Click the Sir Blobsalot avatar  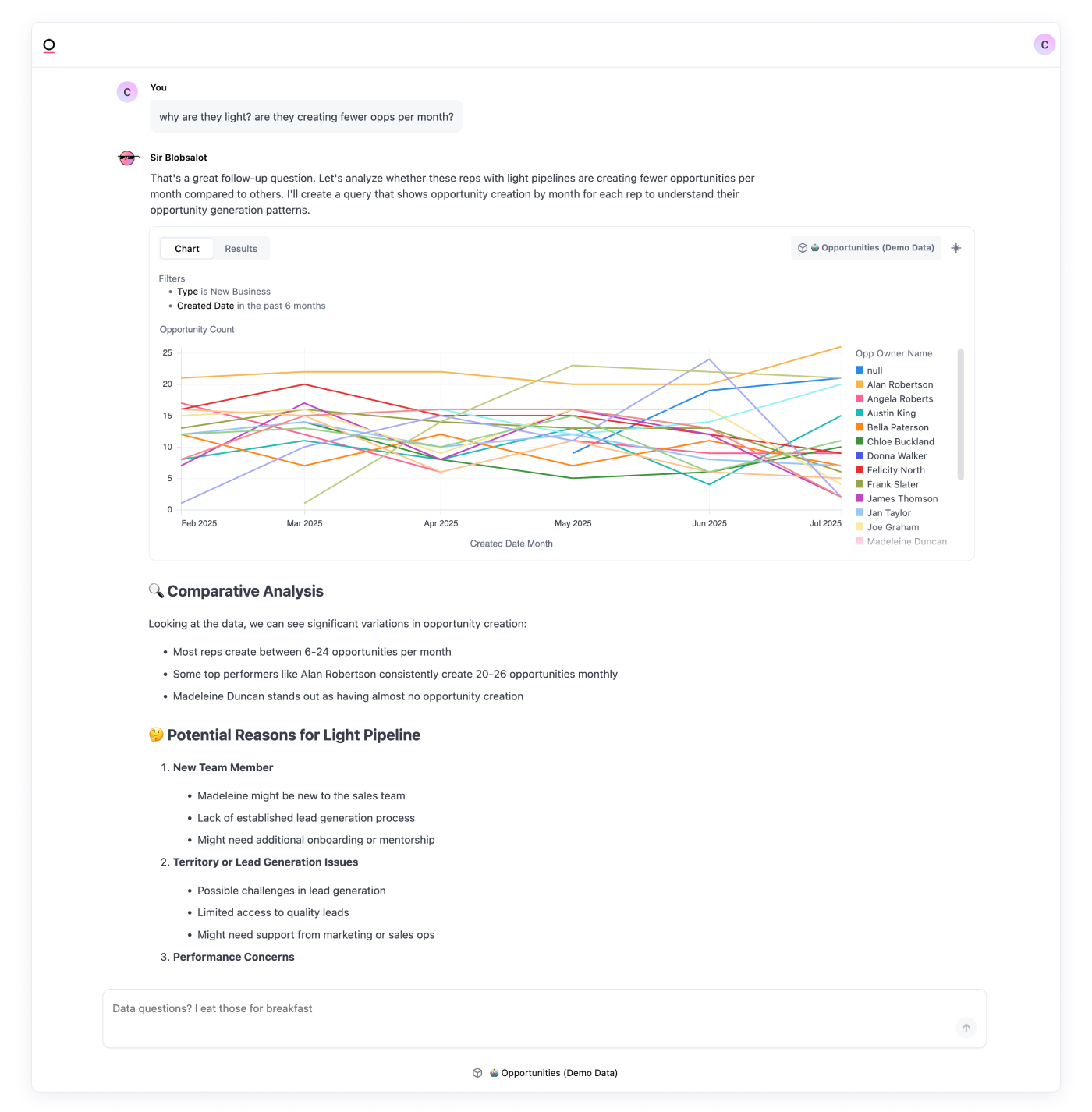[x=127, y=158]
